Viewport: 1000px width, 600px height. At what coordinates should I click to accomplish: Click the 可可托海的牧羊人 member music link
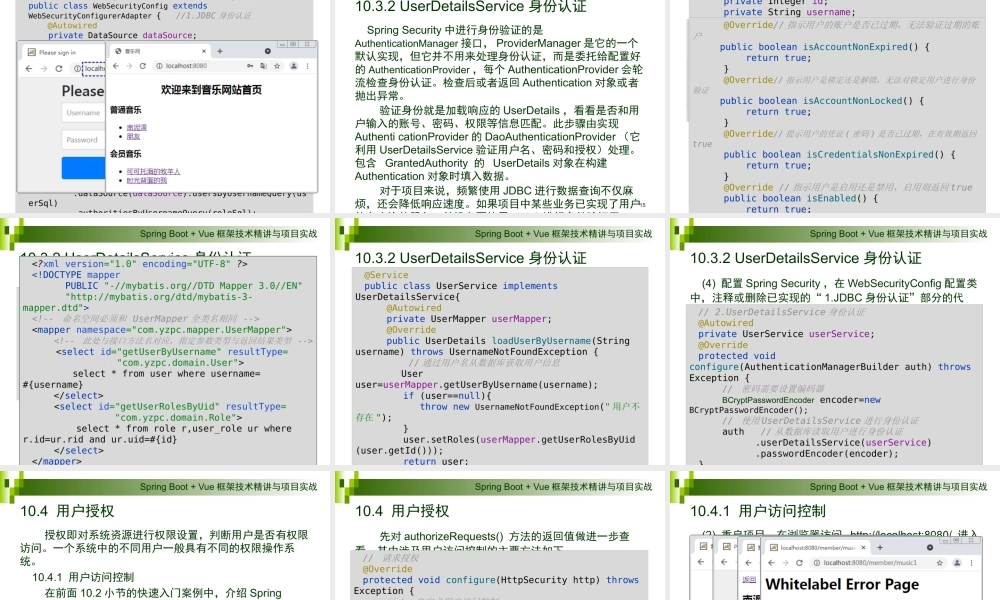(152, 171)
